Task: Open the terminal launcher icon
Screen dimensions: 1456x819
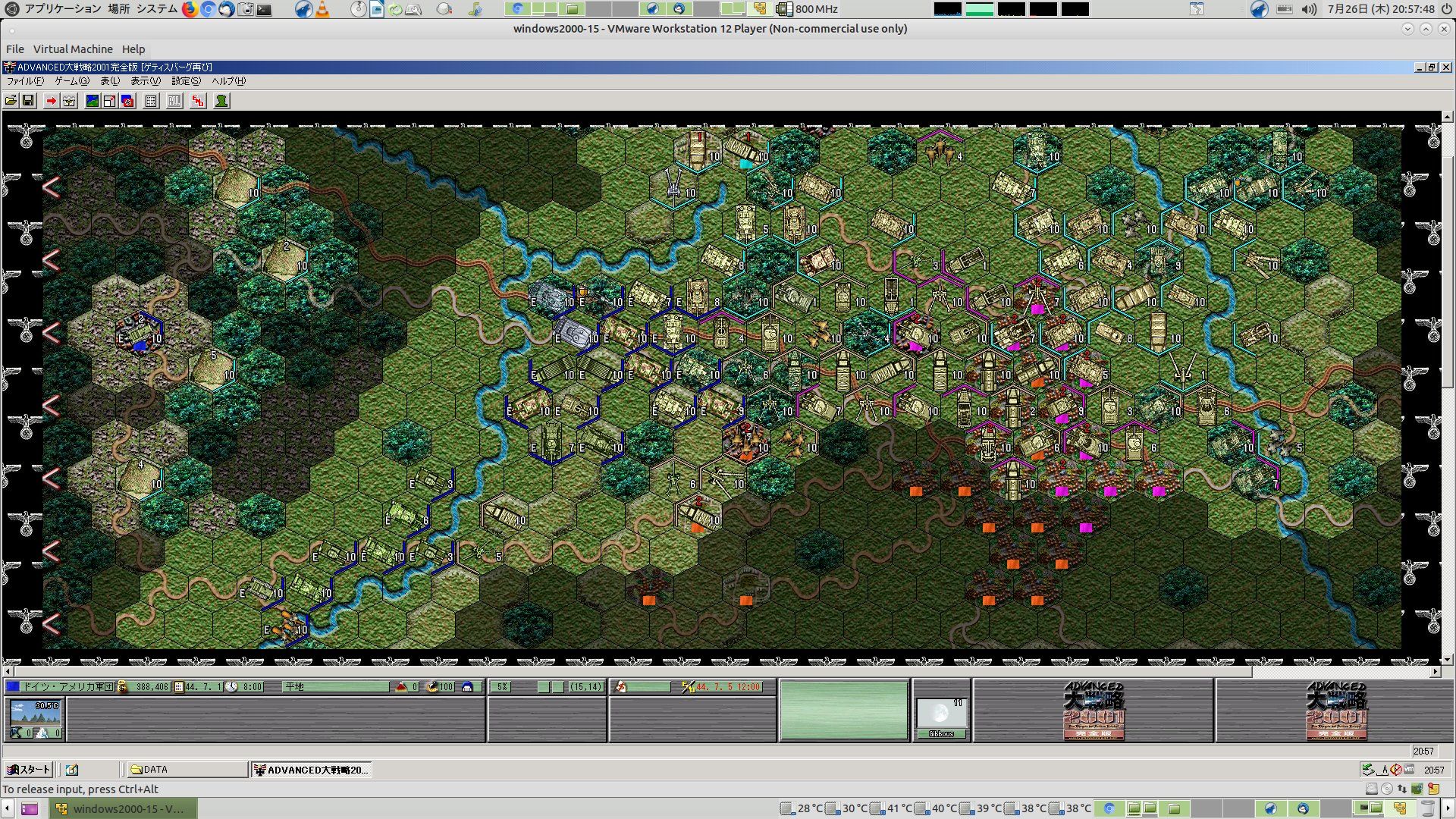Action: click(x=264, y=9)
